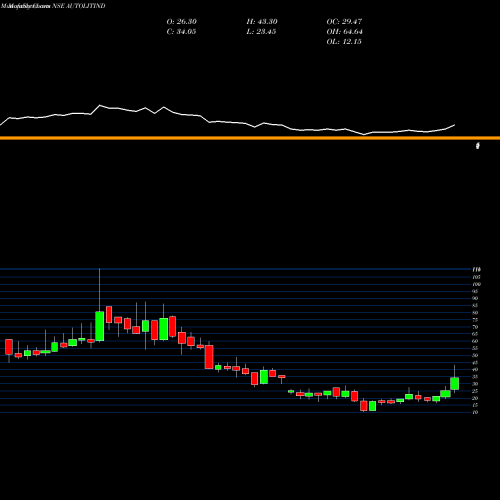Click the 30 price axis label
Viewport: 500px width, 500px height.
pos(475,384)
